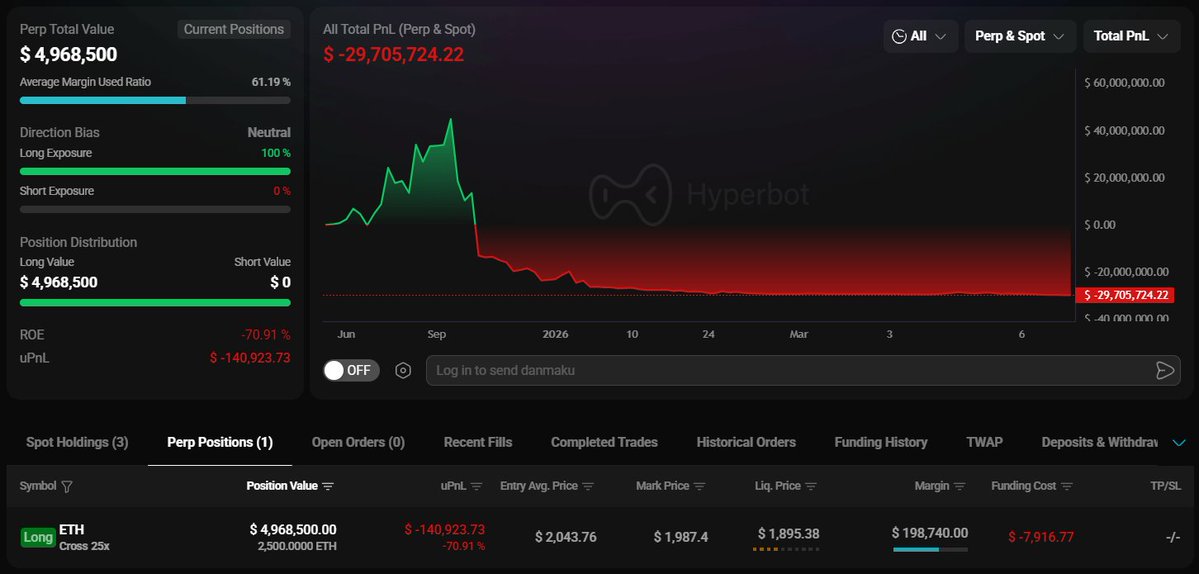Click the Neutral direction bias label
This screenshot has height=574, width=1199.
[x=269, y=133]
